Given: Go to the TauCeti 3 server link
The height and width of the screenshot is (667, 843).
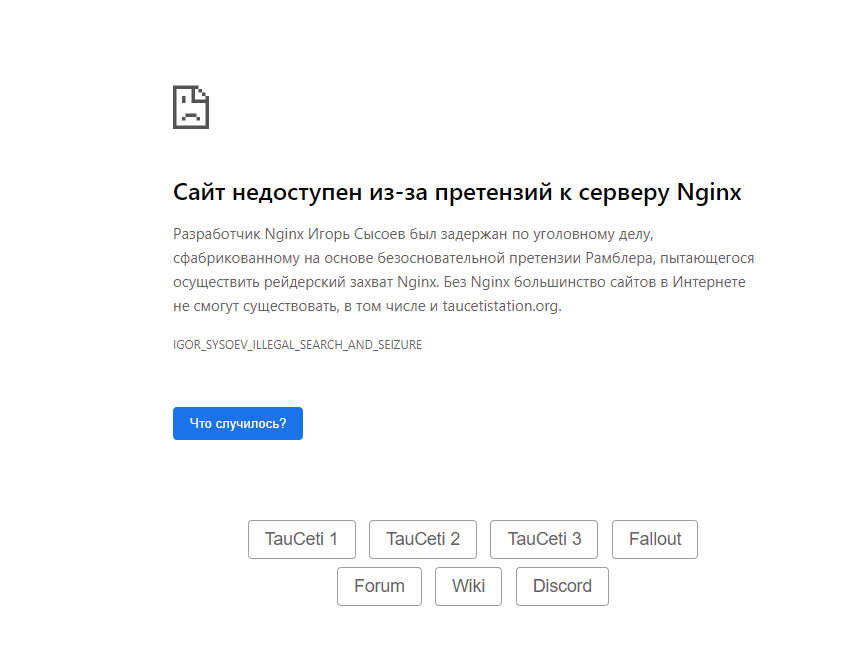Looking at the screenshot, I should point(544,539).
